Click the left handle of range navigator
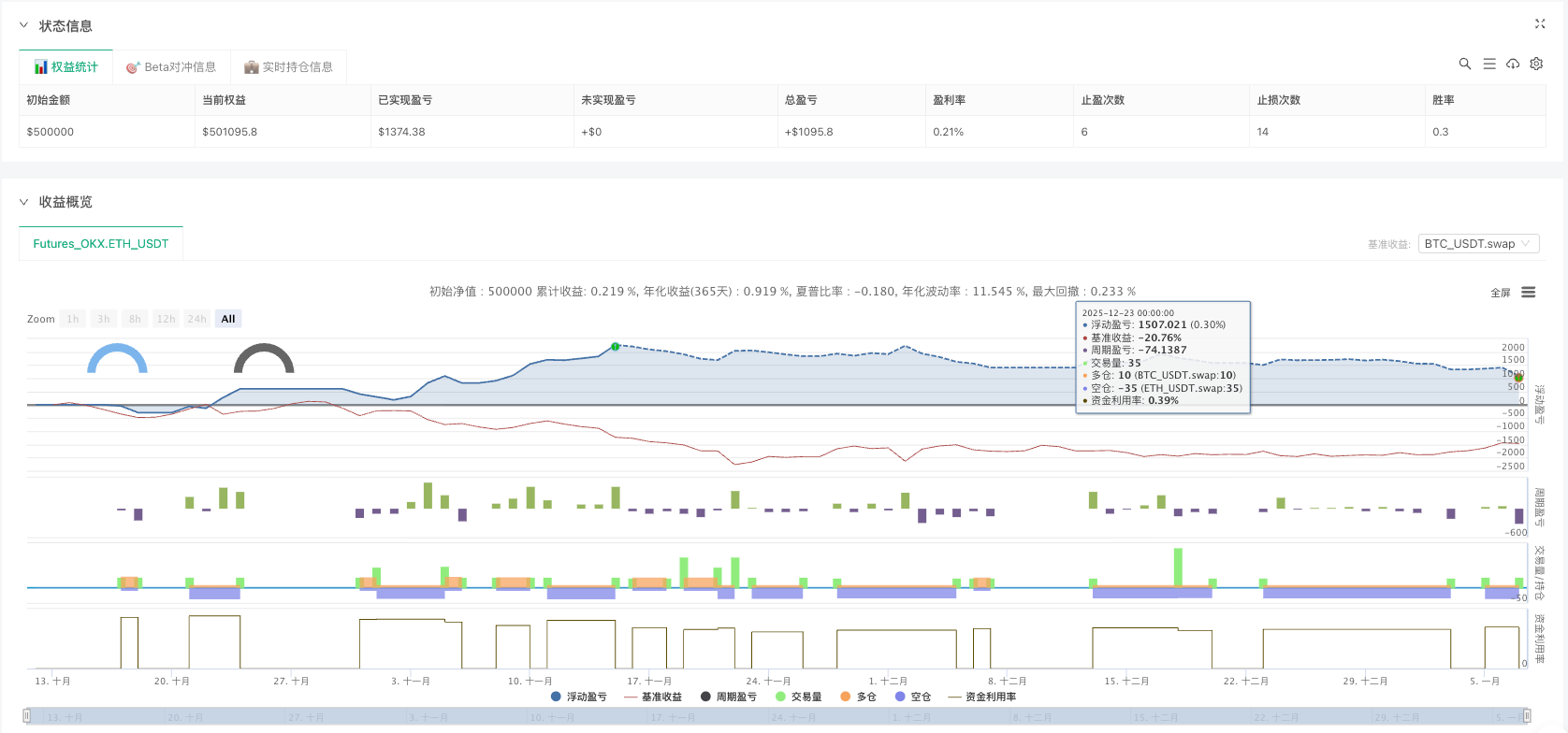This screenshot has height=733, width=1568. (27, 716)
